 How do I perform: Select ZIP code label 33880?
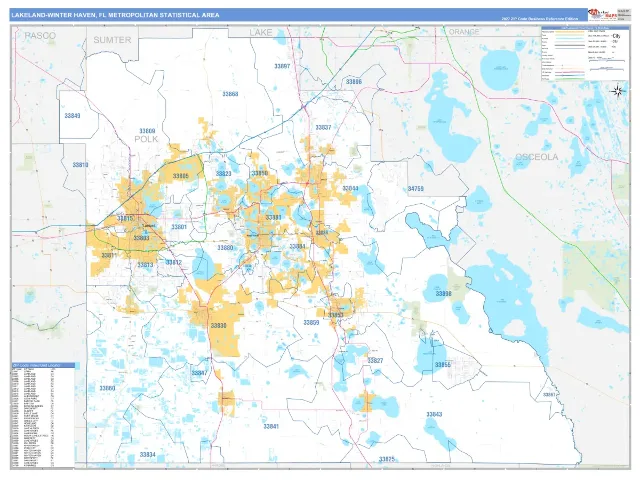point(225,248)
